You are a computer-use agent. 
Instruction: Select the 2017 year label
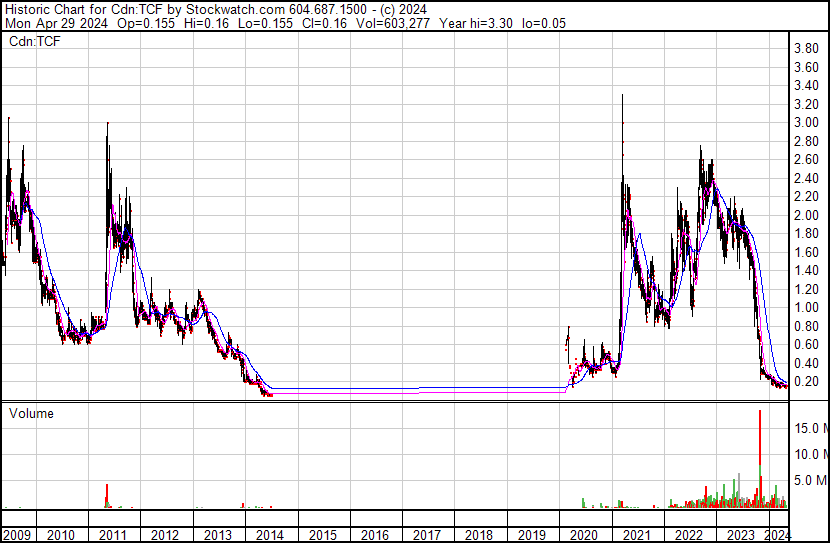[x=427, y=535]
